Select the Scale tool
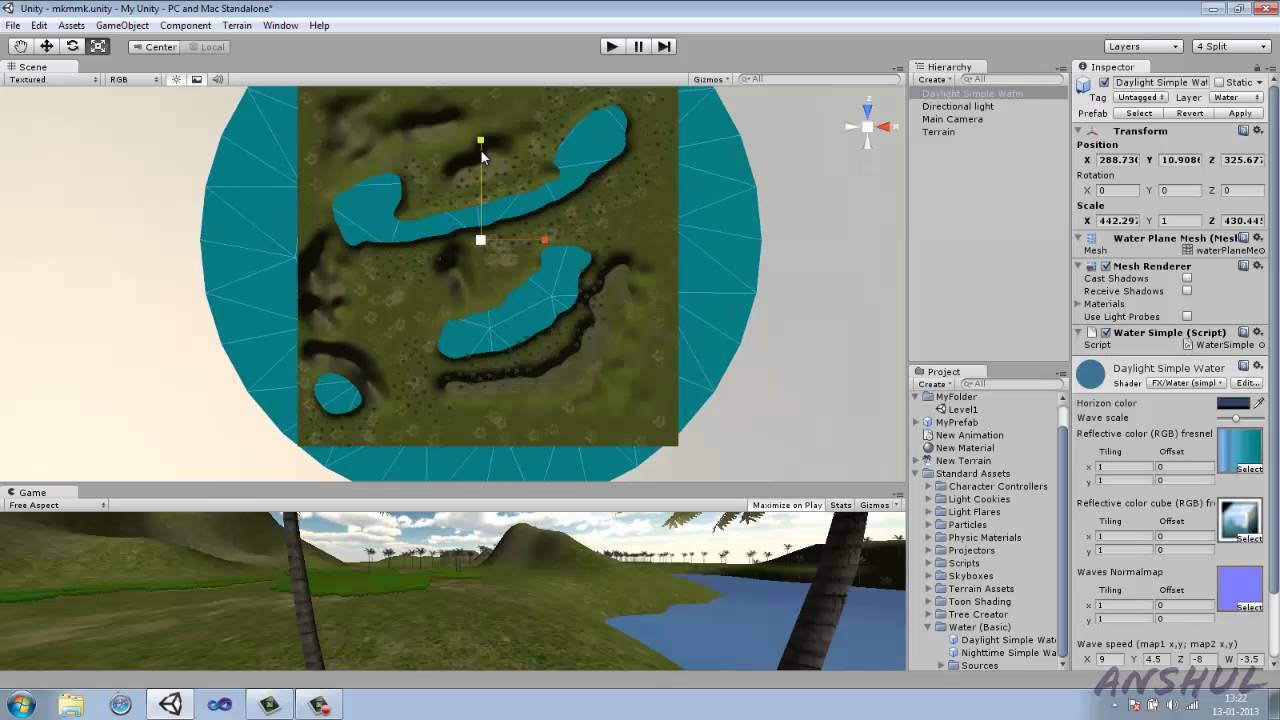The image size is (1280, 720). click(96, 46)
